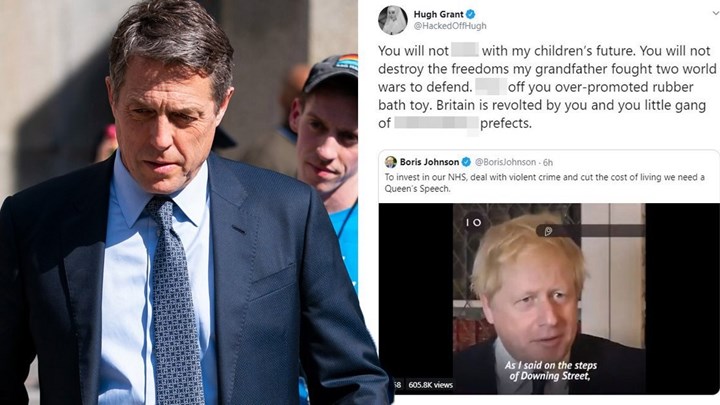Click the subtitle "As I said on the steps"
This screenshot has height=405, width=720.
point(551,366)
